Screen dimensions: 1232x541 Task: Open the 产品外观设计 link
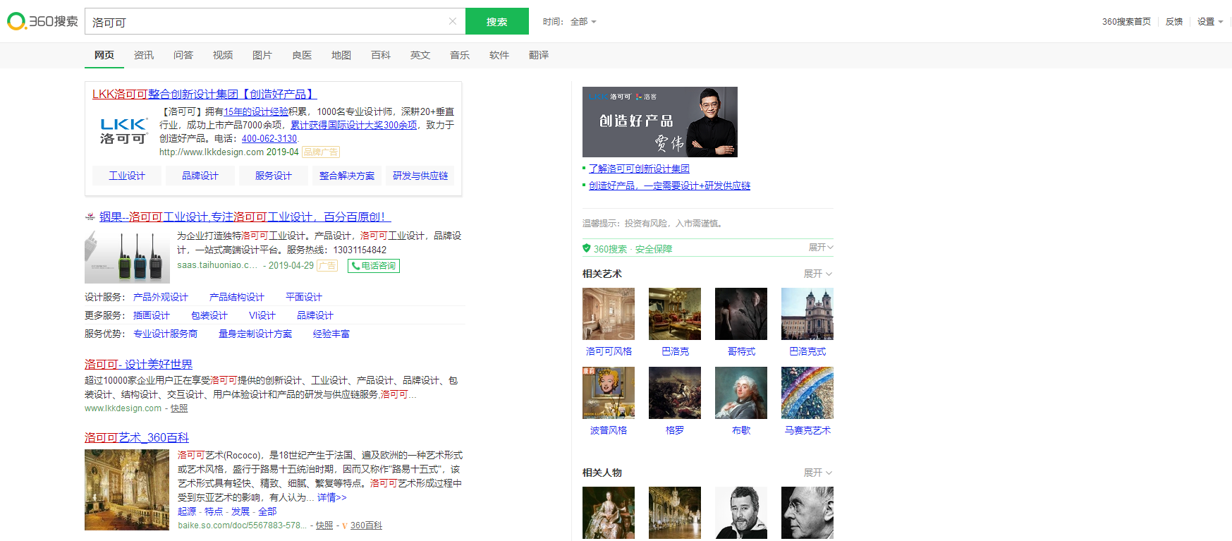pos(160,297)
